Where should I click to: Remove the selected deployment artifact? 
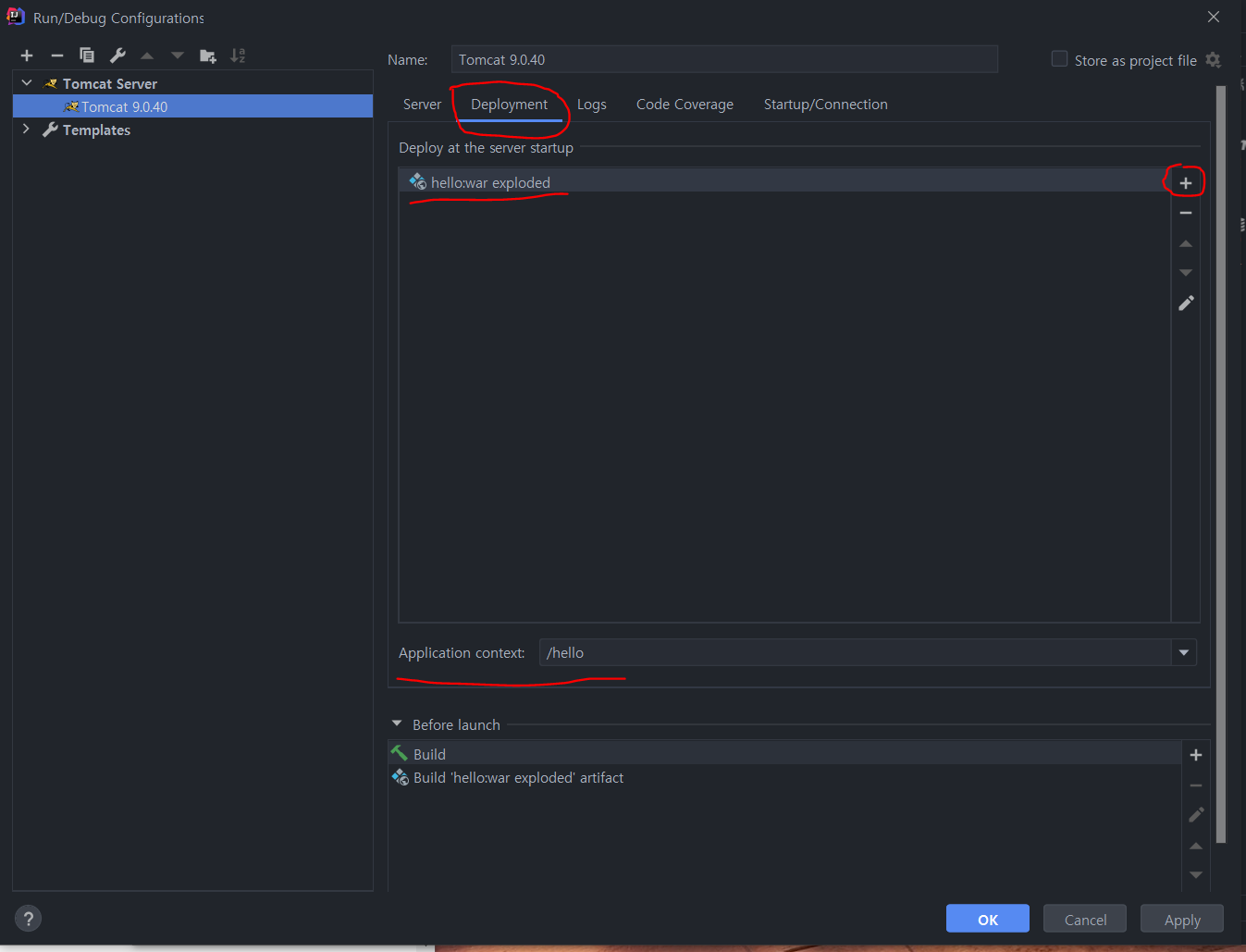pyautogui.click(x=1186, y=213)
